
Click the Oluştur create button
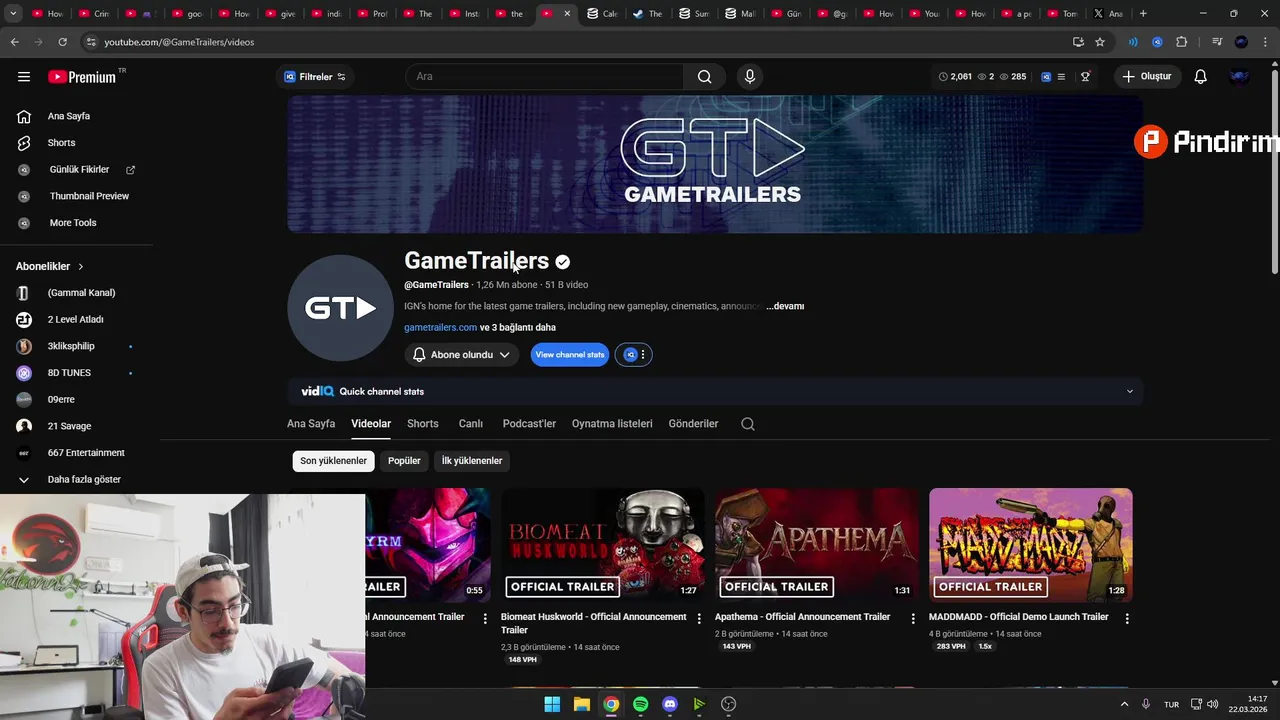pyautogui.click(x=1146, y=77)
